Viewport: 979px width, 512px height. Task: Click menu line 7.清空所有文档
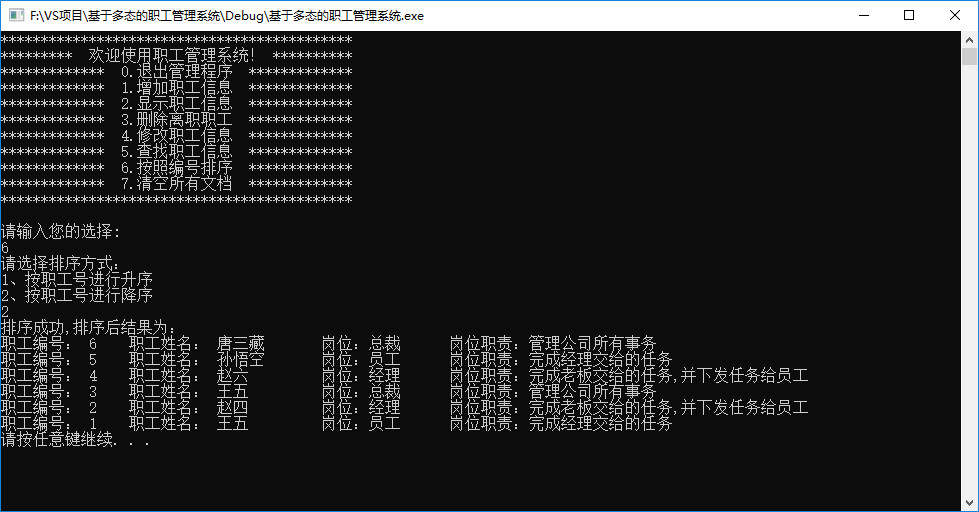click(x=177, y=184)
